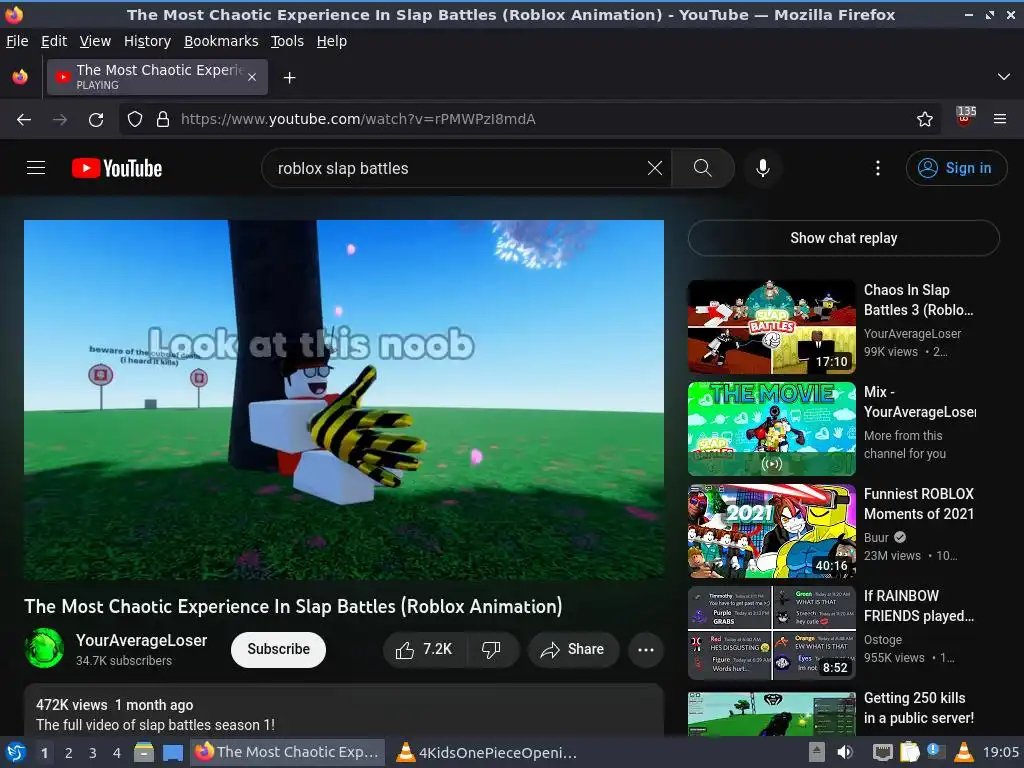Like the video with the thumbs up
This screenshot has width=1024, height=768.
point(424,649)
